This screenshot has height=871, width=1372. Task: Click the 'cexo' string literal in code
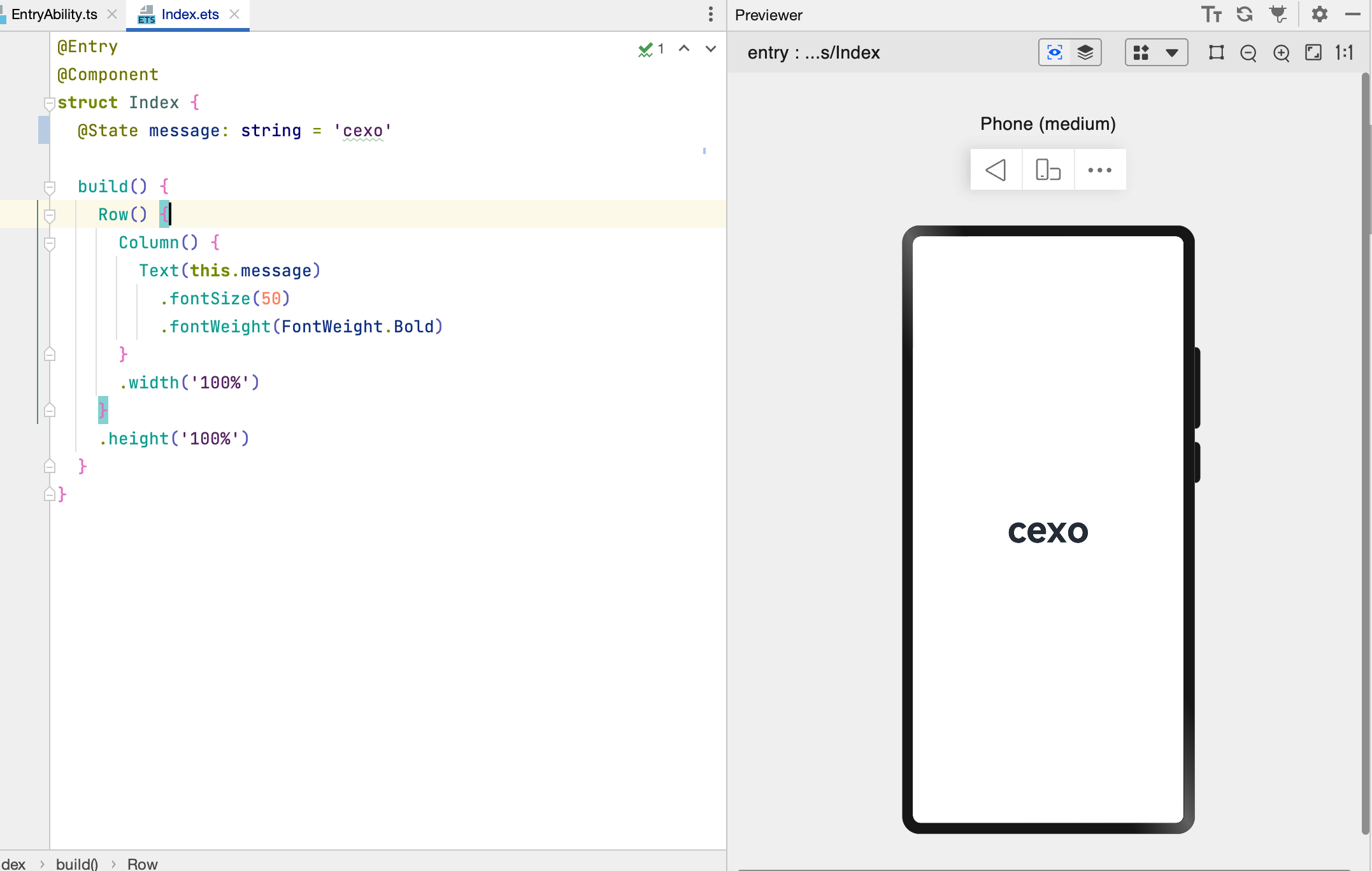click(363, 131)
